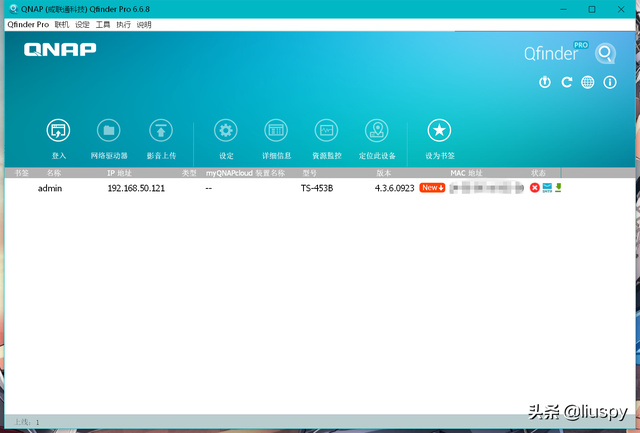Click the green download status icon

click(558, 188)
